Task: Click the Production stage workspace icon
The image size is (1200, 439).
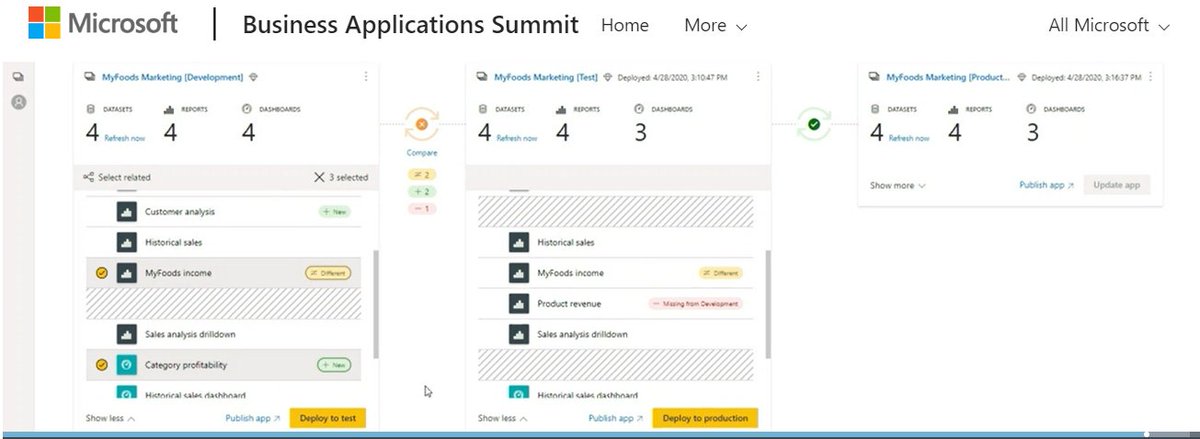Action: click(874, 76)
